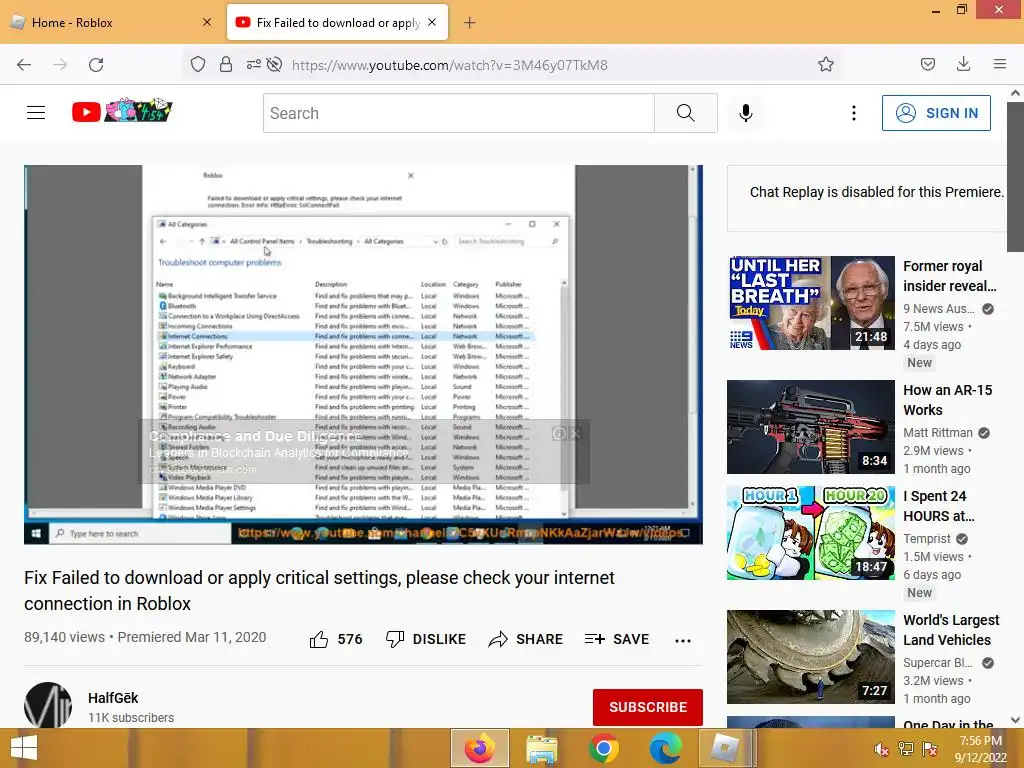Image resolution: width=1024 pixels, height=768 pixels.
Task: Open YouTube settings three-dot menu
Action: [x=854, y=113]
